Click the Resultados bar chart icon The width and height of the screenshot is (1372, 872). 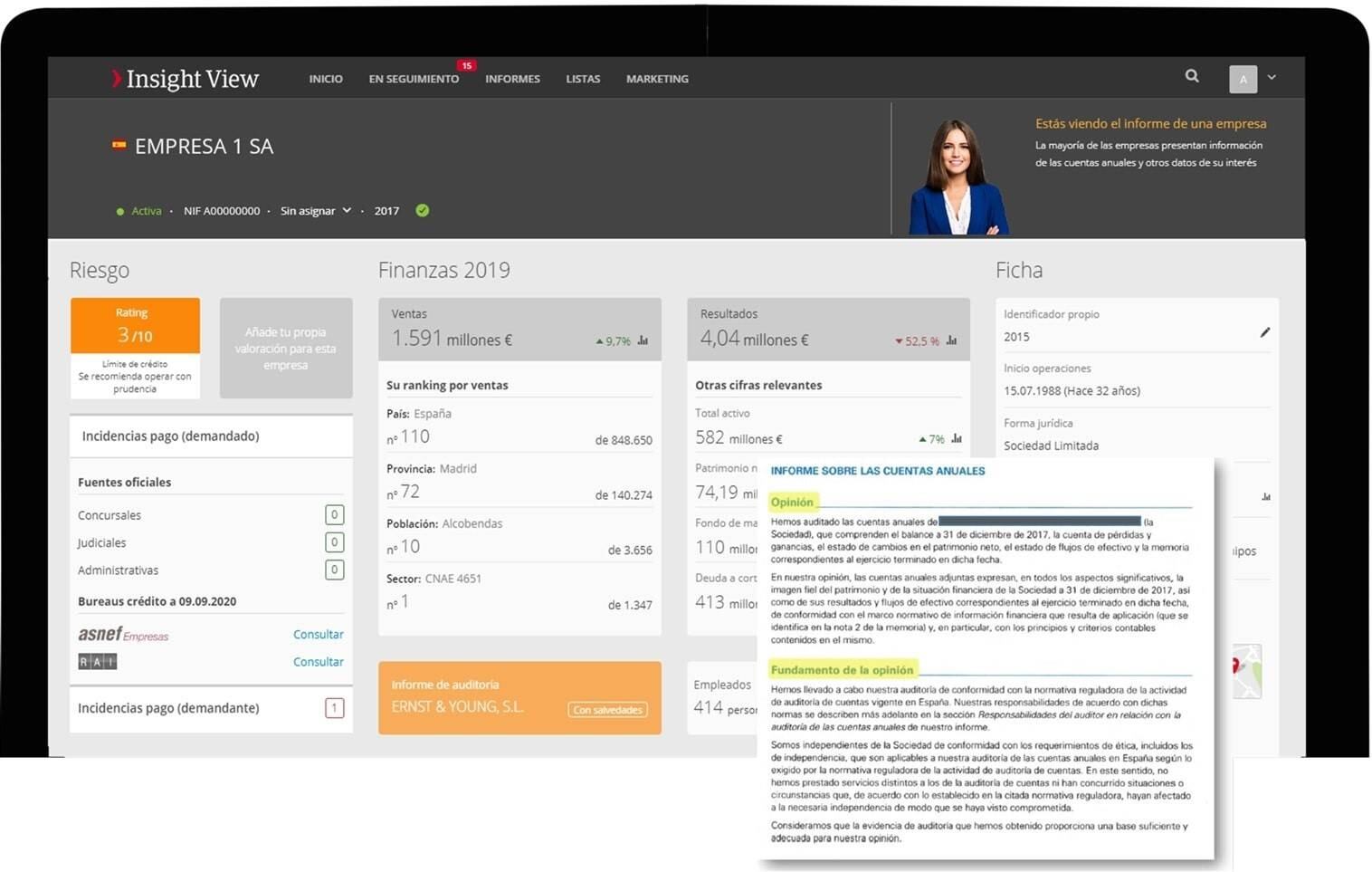coord(951,340)
